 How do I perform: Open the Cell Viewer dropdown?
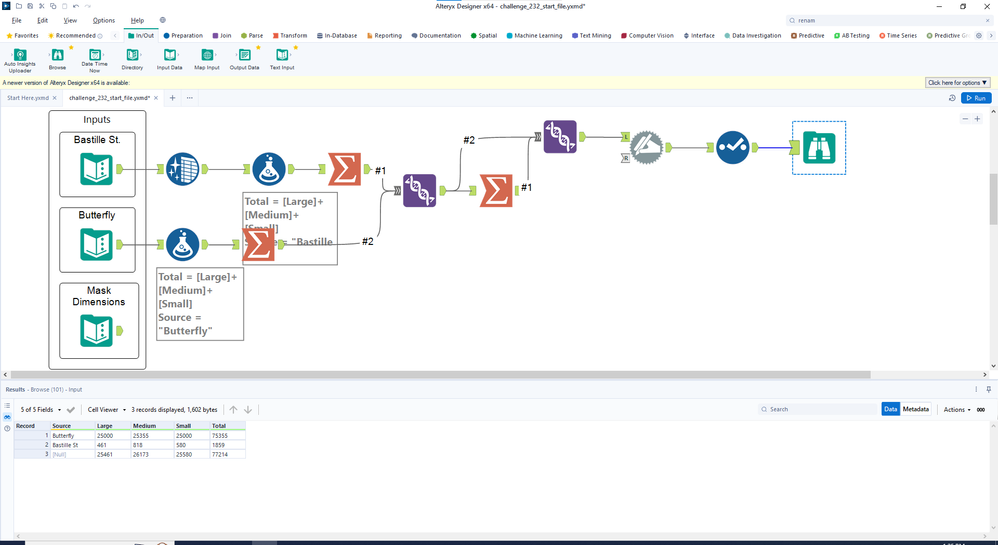[x=107, y=409]
